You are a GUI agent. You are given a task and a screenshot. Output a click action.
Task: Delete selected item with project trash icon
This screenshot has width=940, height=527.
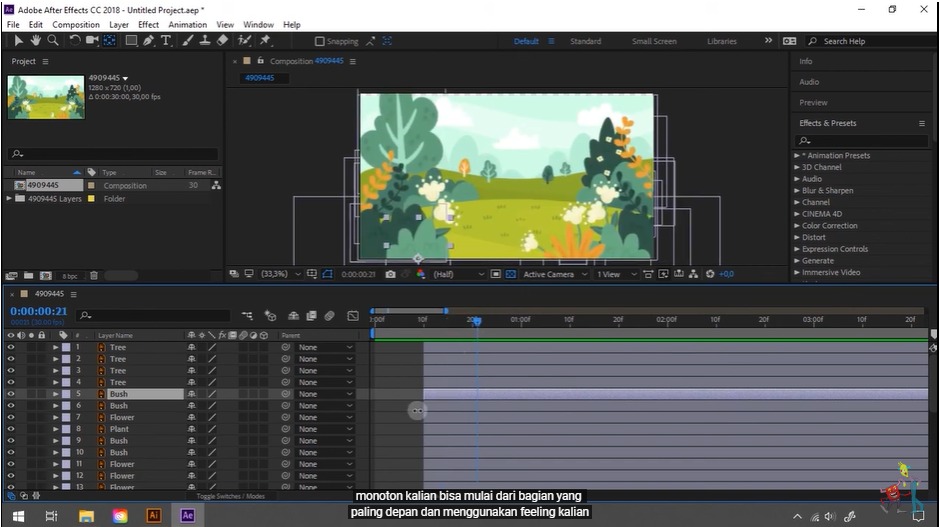tap(94, 275)
